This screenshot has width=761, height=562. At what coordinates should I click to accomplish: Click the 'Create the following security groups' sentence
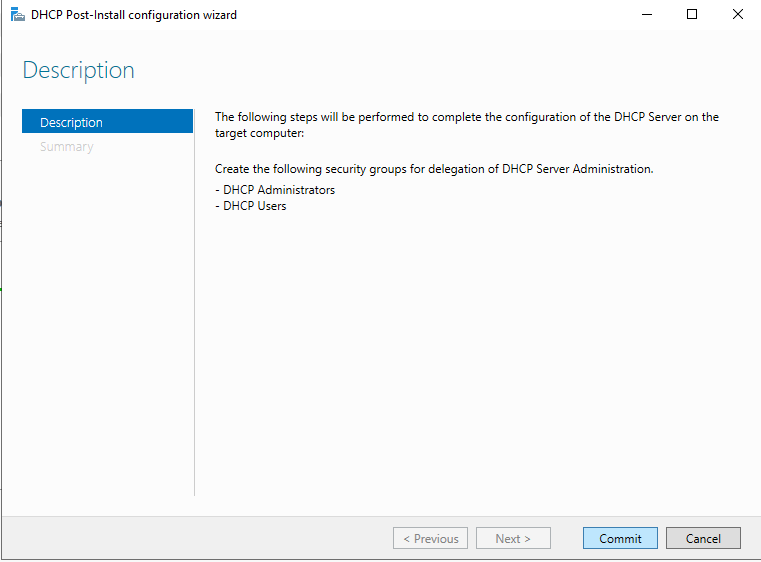433,169
